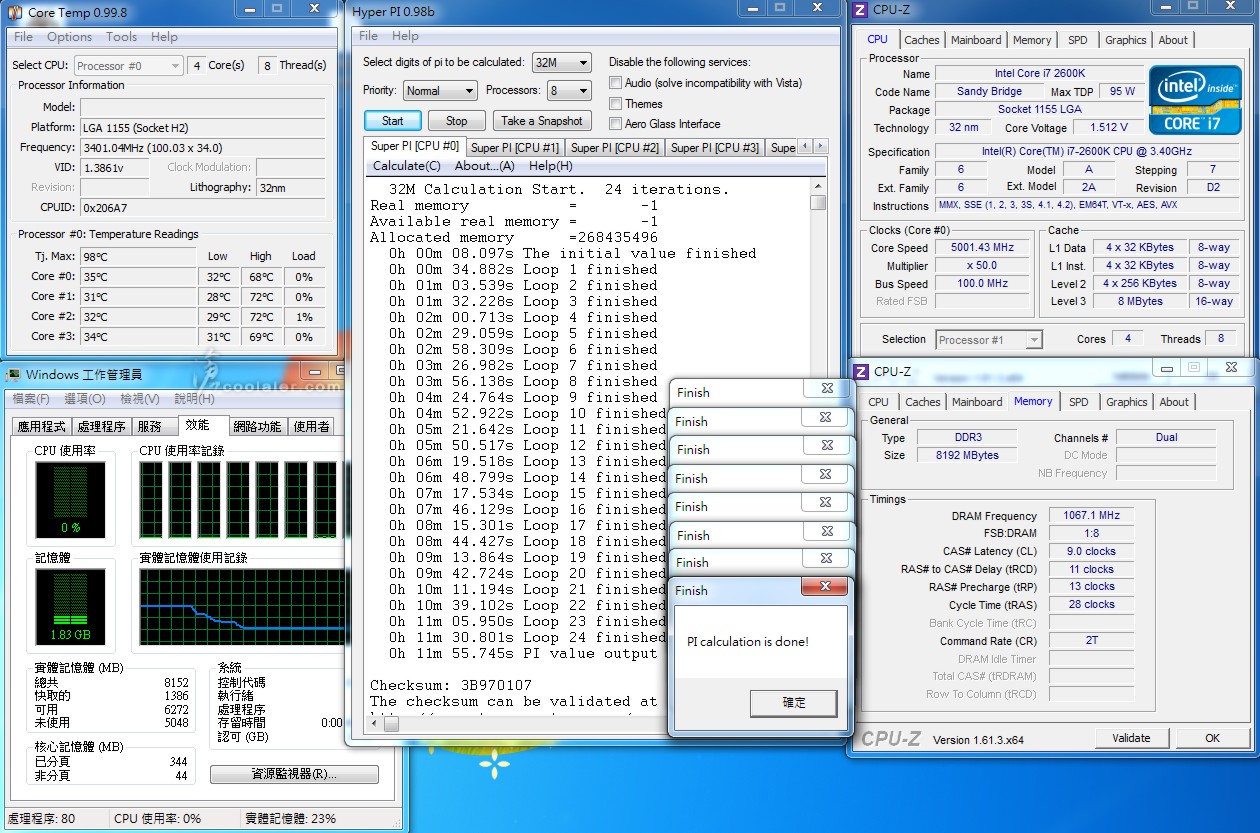The height and width of the screenshot is (833, 1260).
Task: Click the Core Speed 5001.43 MHz value
Action: tap(982, 248)
